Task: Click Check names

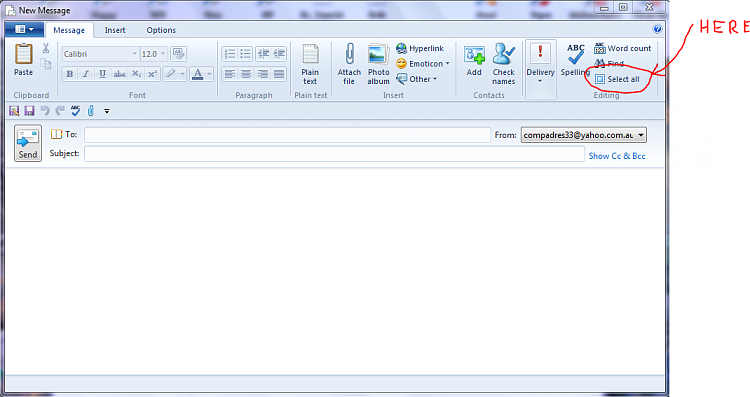Action: point(504,64)
